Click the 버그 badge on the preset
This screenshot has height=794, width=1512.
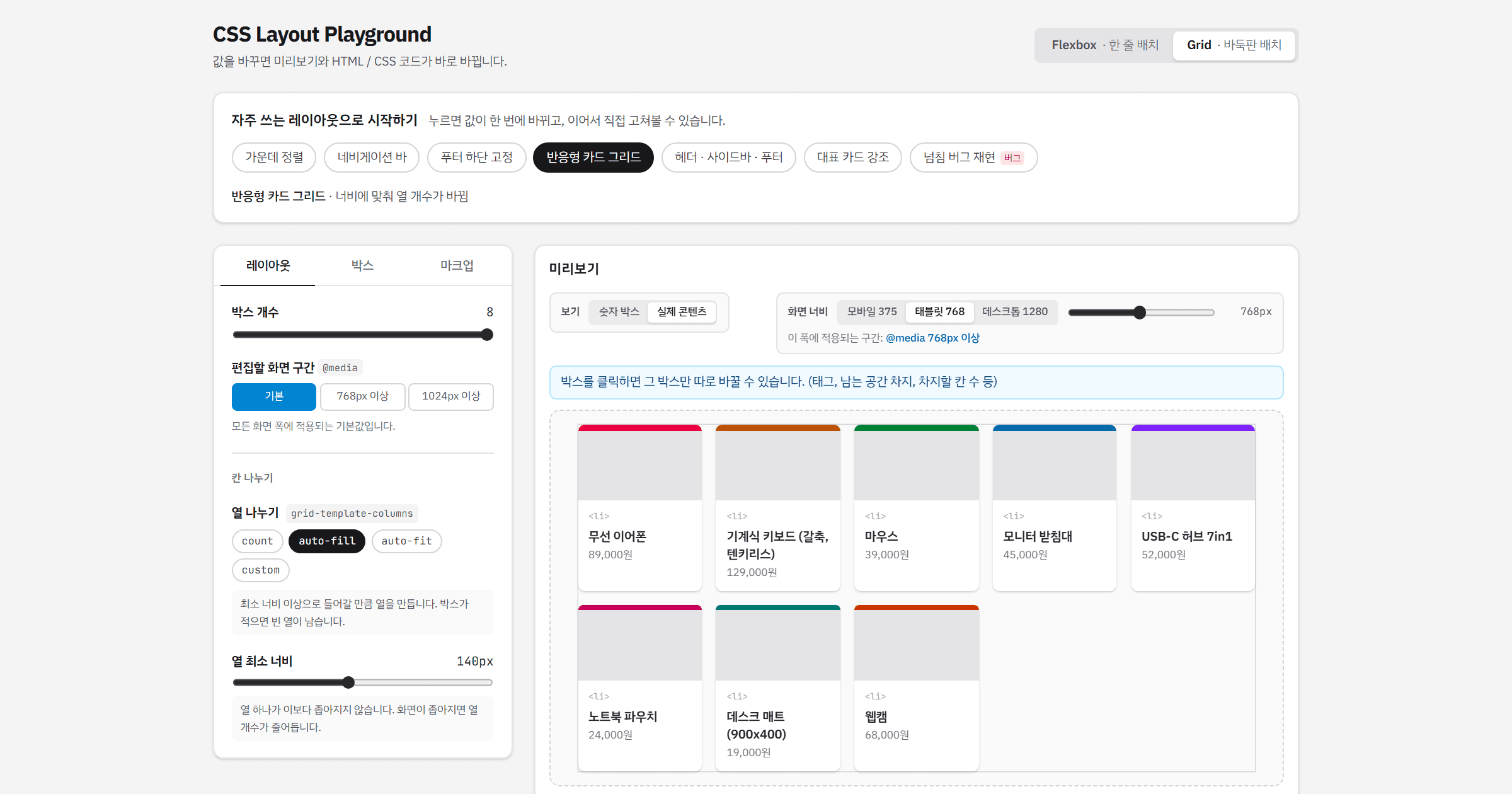(x=1012, y=158)
